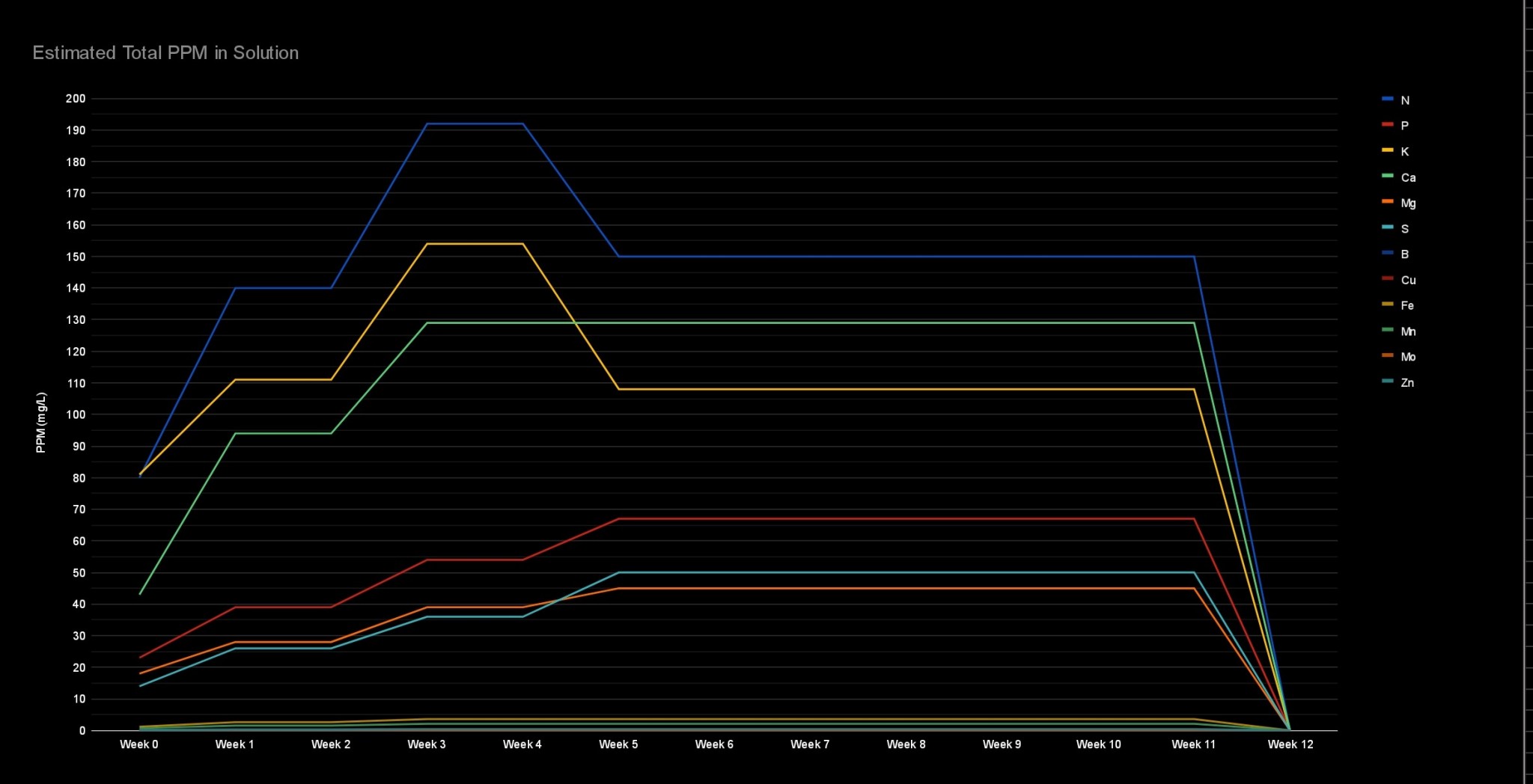Click the Week 5 x-axis label
Screen dimensions: 1533x784
point(618,744)
